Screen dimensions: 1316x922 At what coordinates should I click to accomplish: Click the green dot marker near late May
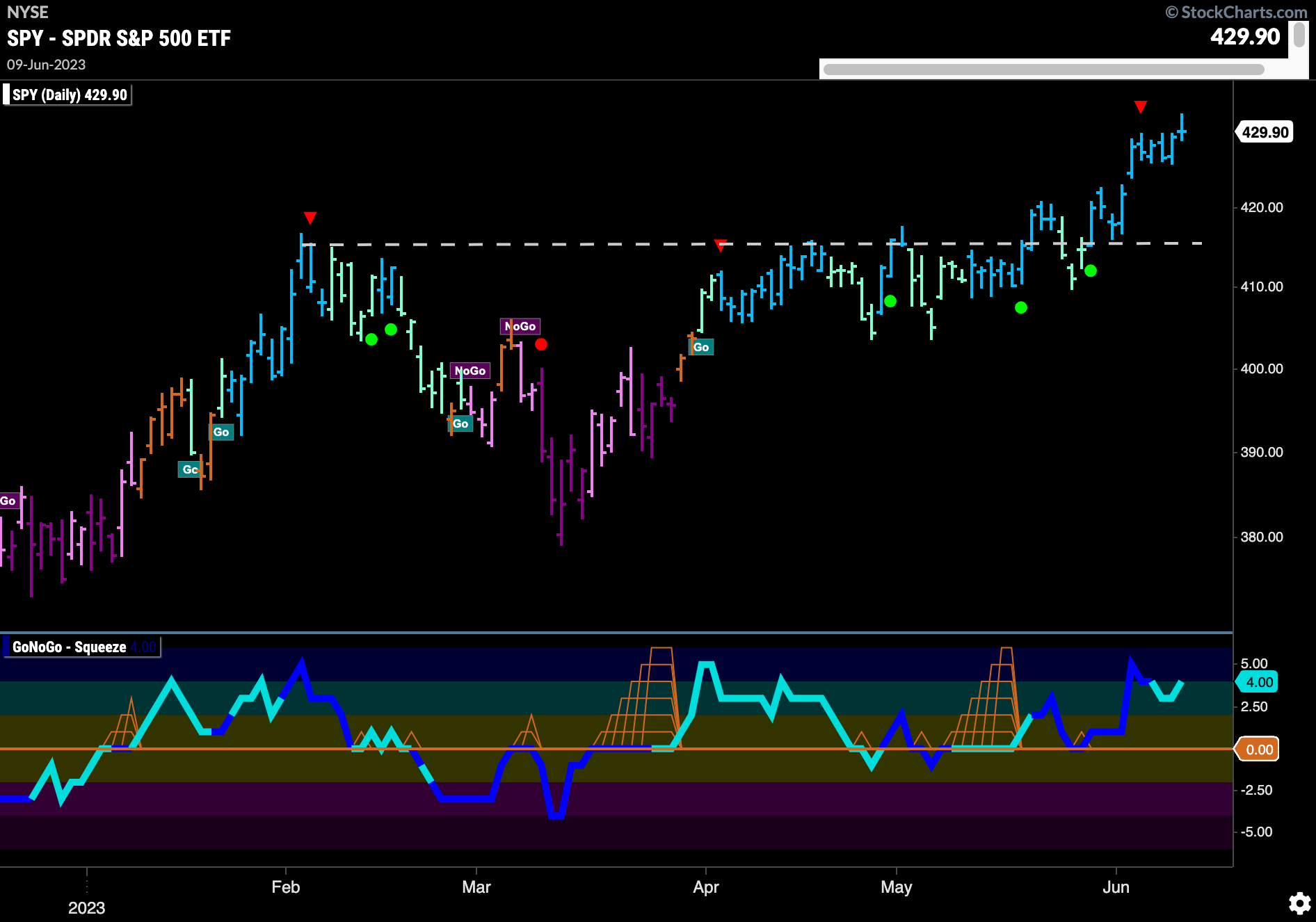click(1091, 270)
